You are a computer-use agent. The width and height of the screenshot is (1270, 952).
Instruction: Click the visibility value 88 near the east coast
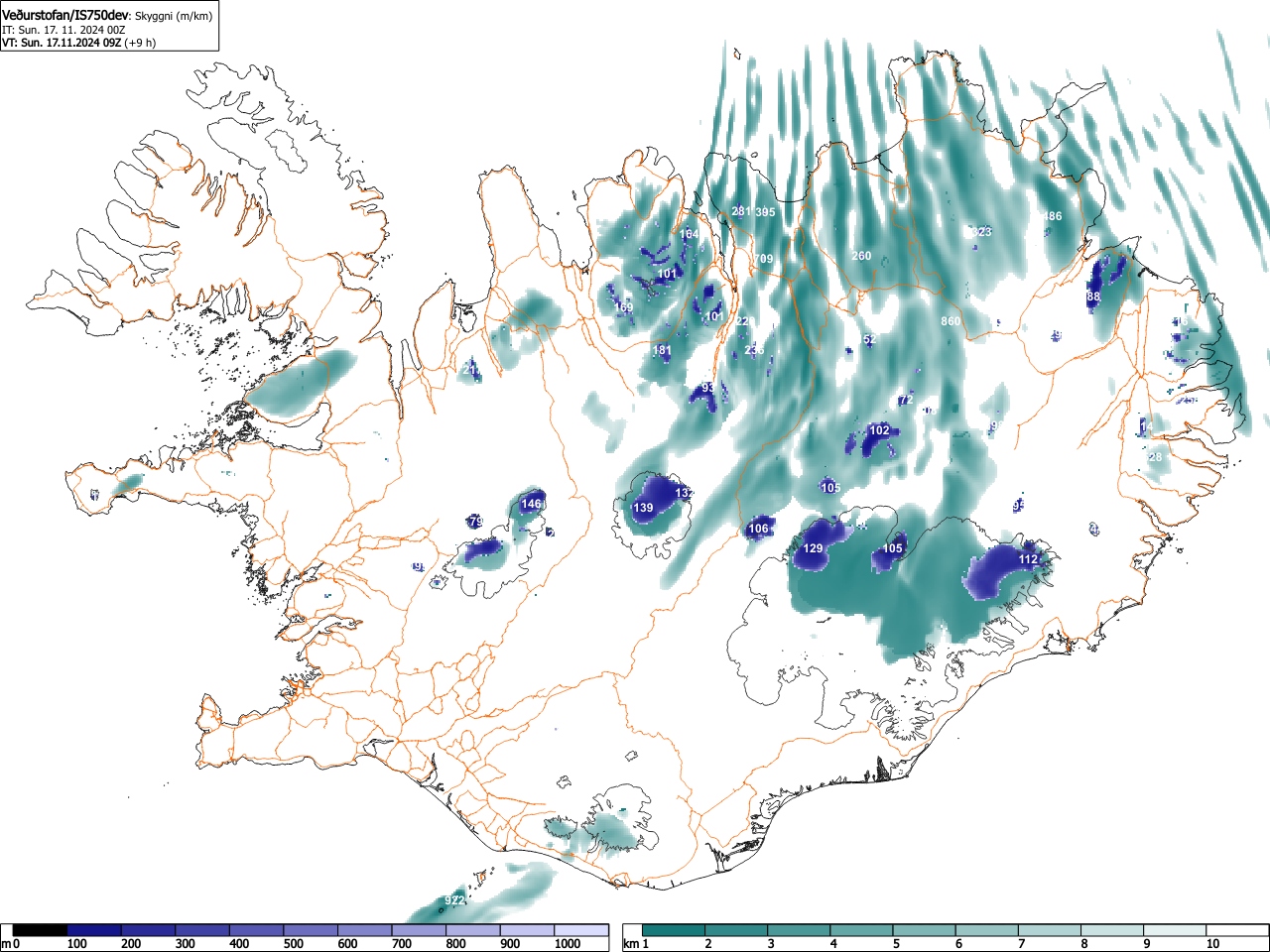pos(1093,297)
